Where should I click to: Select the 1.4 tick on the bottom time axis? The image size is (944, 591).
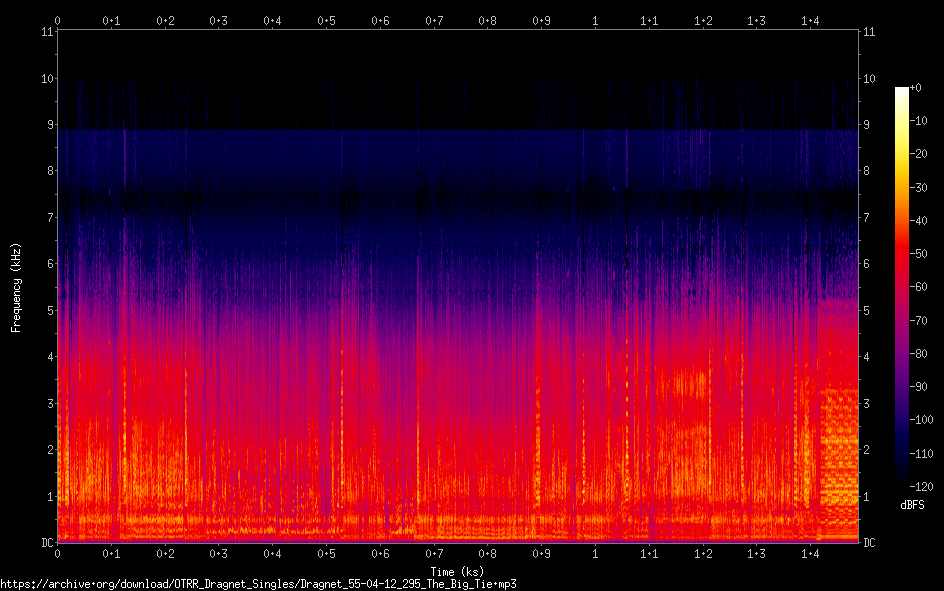[x=810, y=554]
